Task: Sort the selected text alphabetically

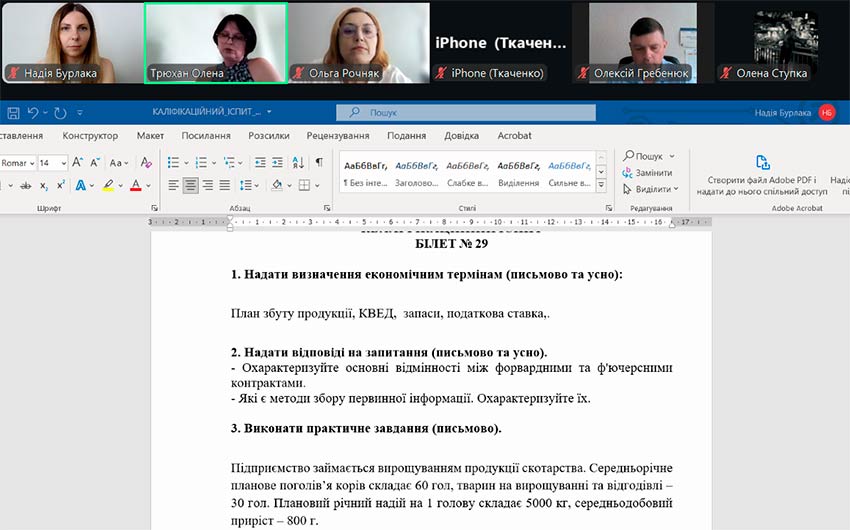Action: click(x=298, y=163)
